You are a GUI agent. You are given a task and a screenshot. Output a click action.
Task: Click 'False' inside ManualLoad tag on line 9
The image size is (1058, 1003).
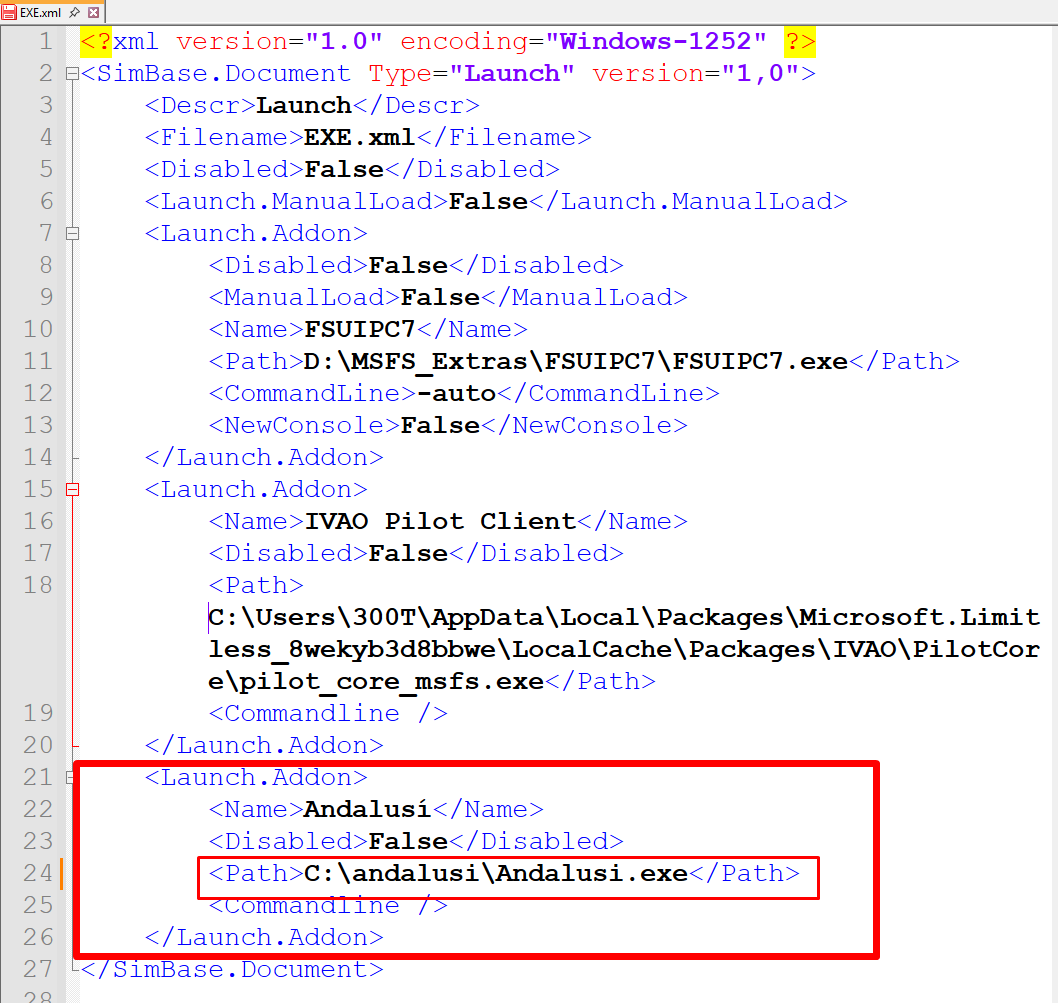point(440,298)
